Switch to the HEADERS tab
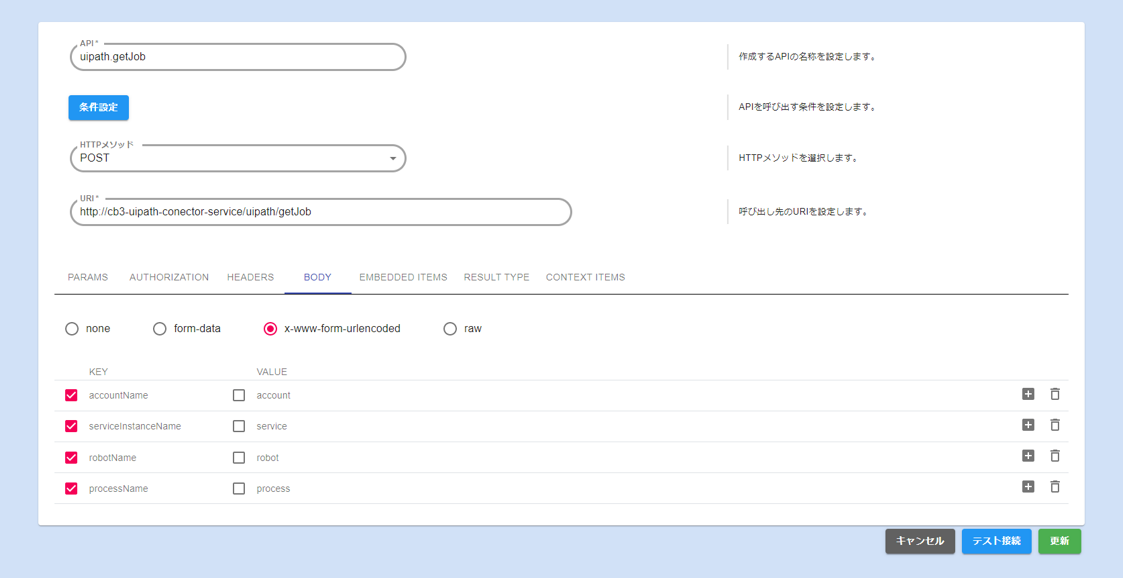This screenshot has height=578, width=1123. tap(250, 277)
